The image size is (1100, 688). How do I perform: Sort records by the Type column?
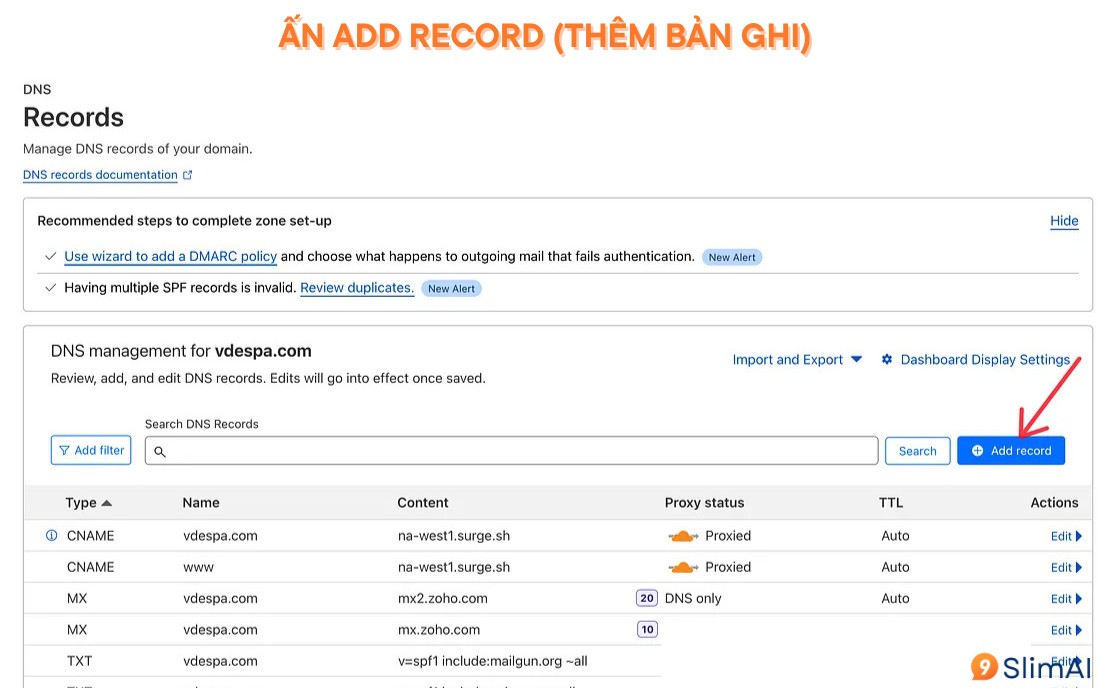tap(88, 503)
